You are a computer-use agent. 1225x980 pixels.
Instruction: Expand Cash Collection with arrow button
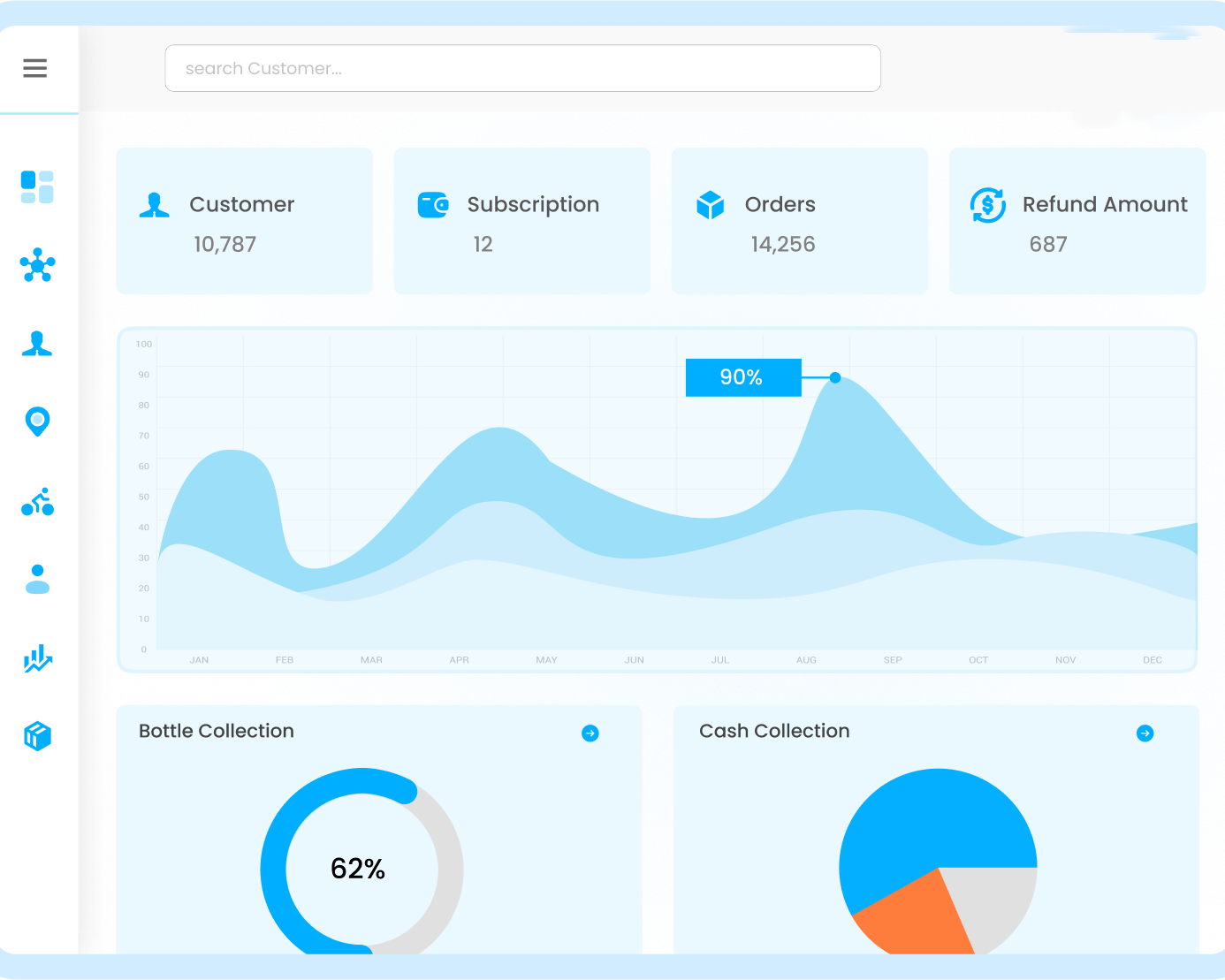pos(1145,733)
